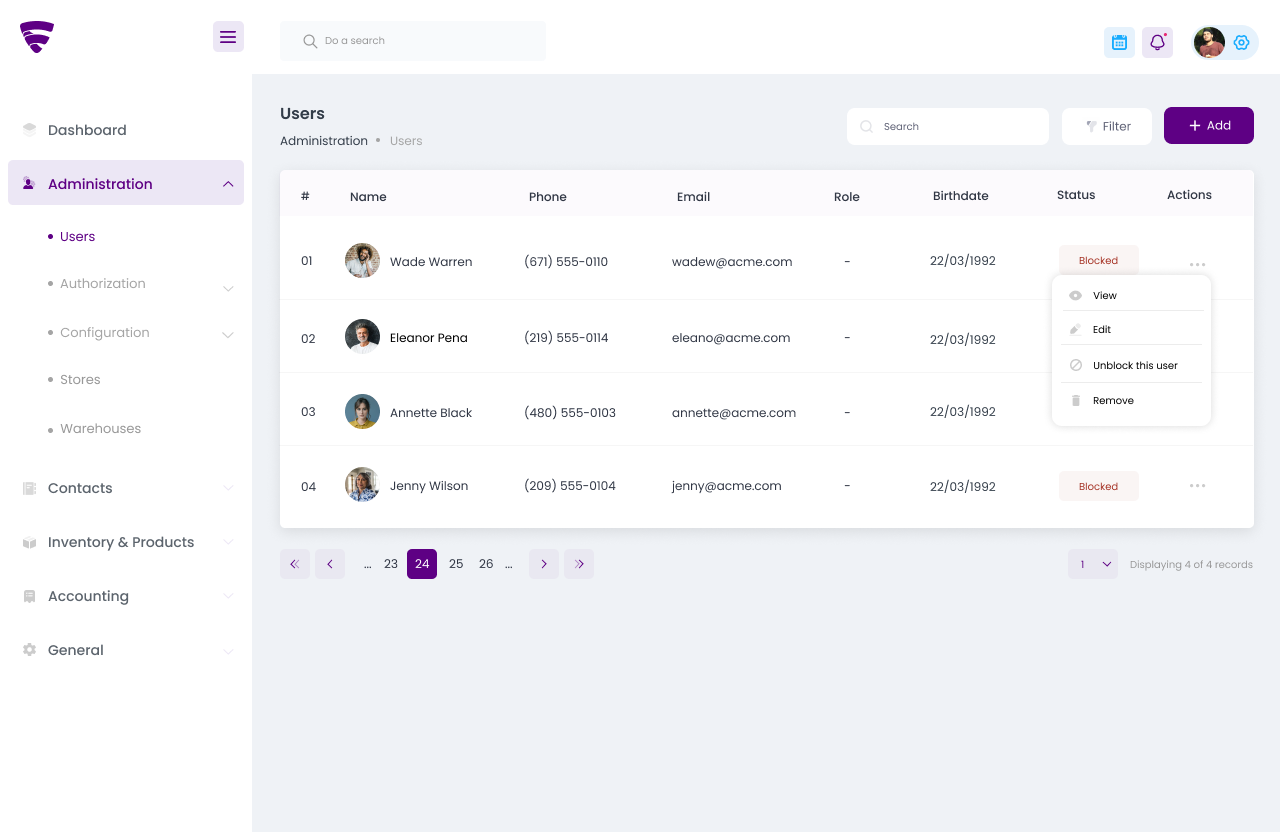Click Eleanor Pena's avatar photo
1280x832 pixels.
(362, 337)
